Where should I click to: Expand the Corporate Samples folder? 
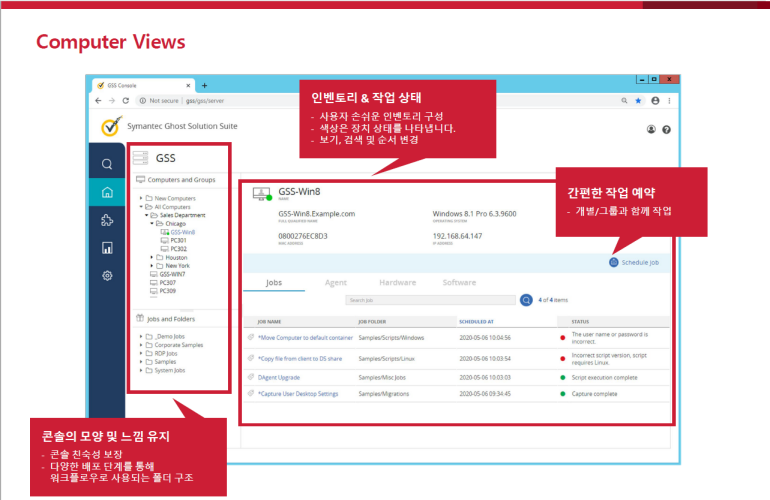[x=141, y=345]
